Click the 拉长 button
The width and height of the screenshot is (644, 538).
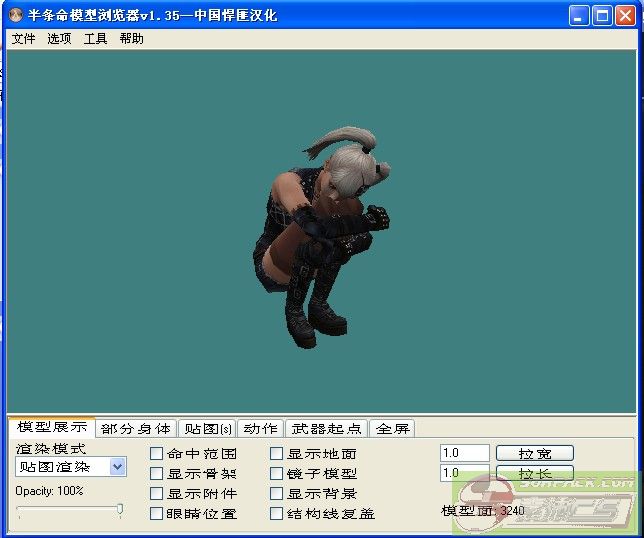point(535,473)
